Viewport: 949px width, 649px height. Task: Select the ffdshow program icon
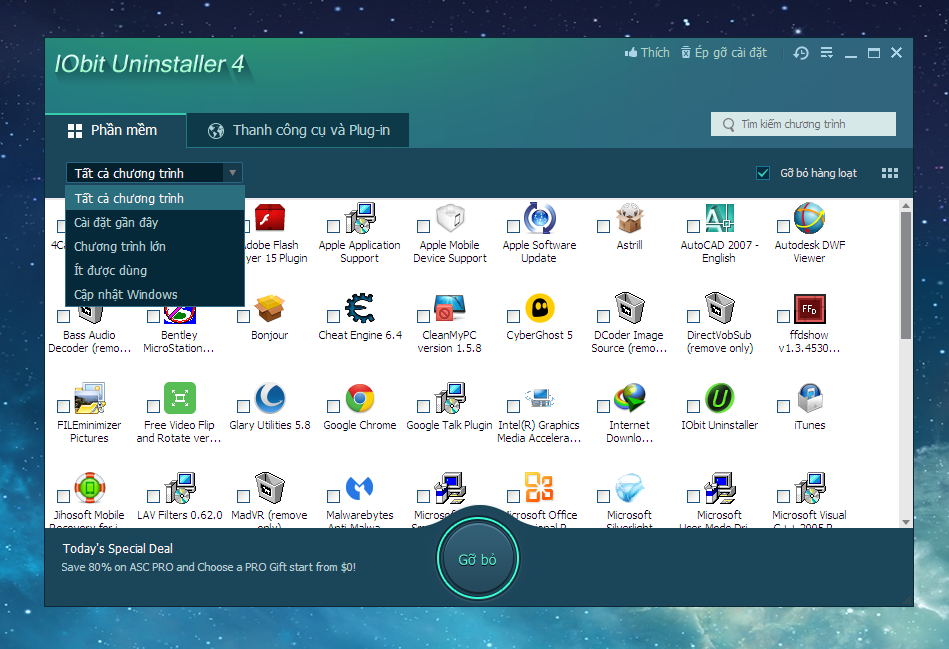pyautogui.click(x=810, y=308)
